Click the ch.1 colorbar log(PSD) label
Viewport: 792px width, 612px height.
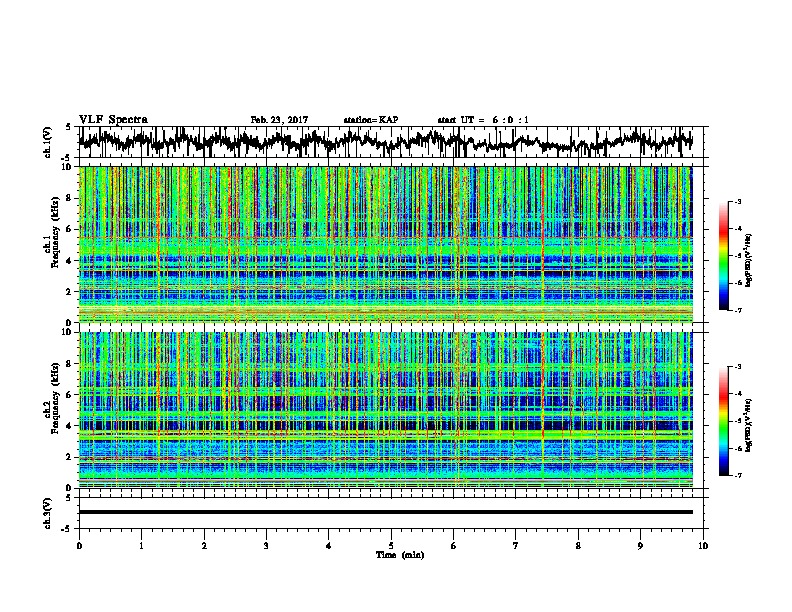(x=748, y=261)
